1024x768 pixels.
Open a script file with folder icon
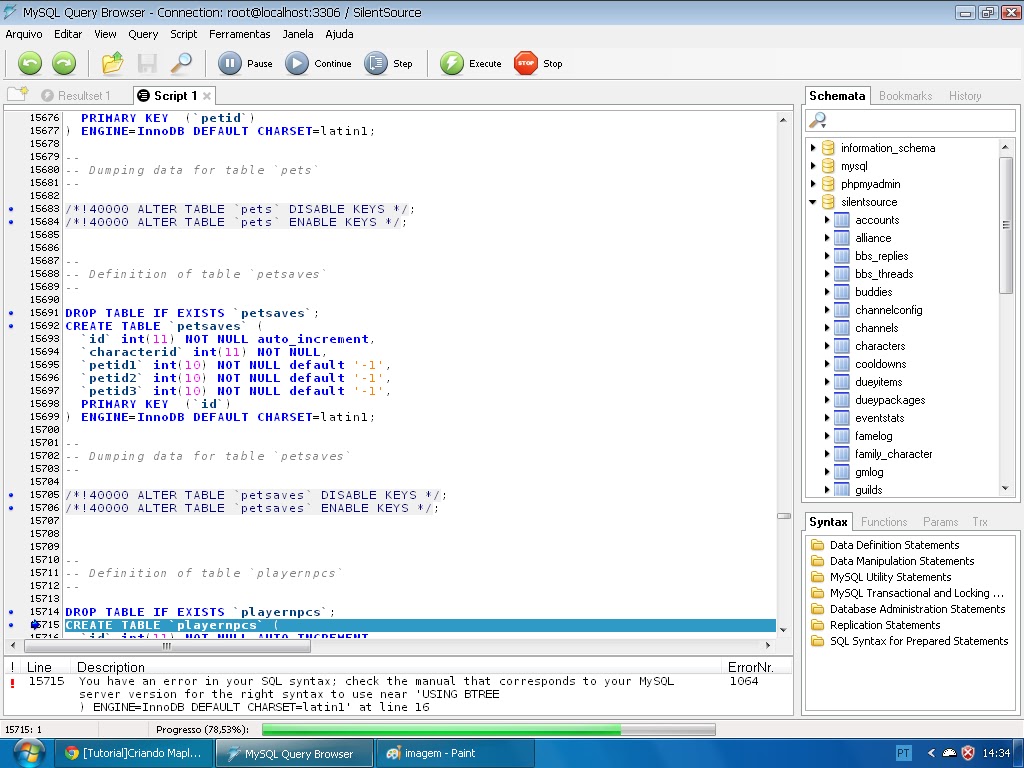pyautogui.click(x=113, y=64)
